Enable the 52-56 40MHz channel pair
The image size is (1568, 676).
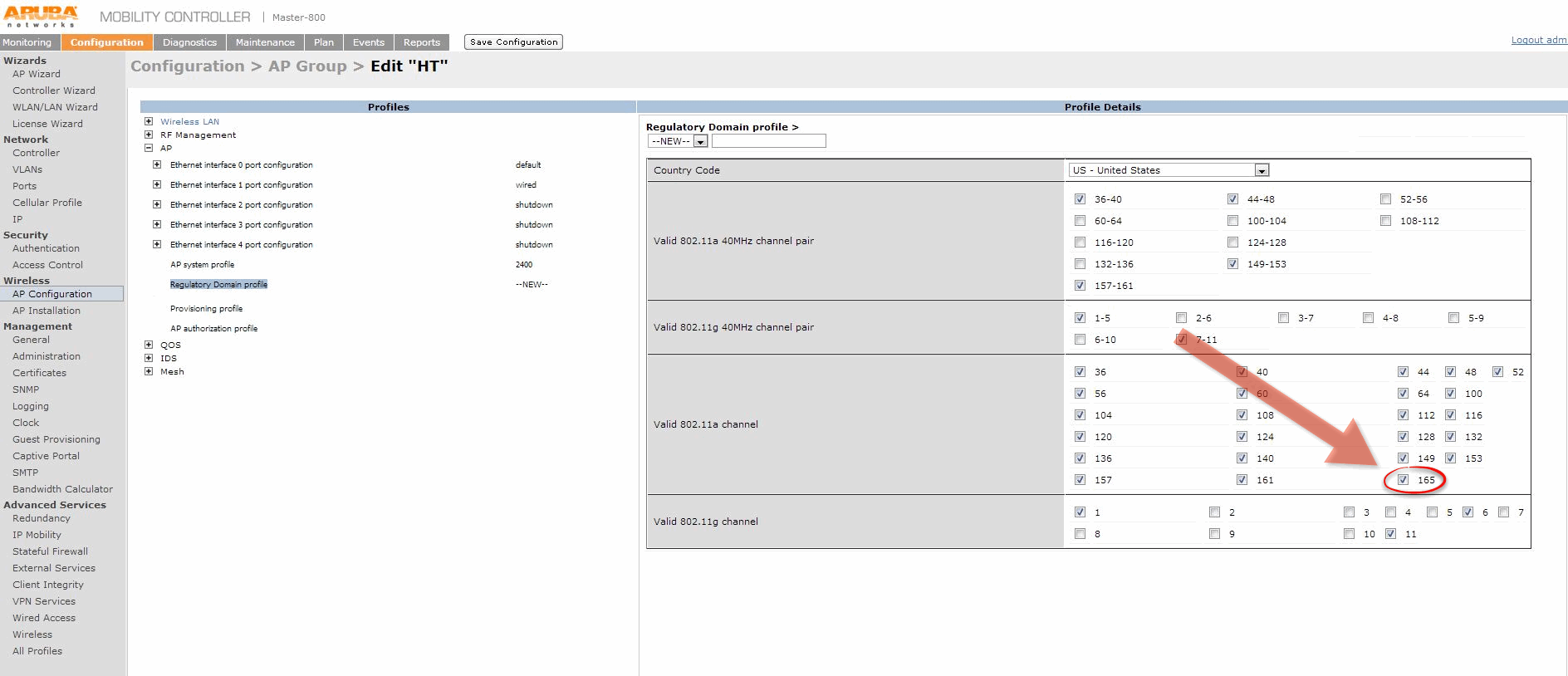(1385, 198)
